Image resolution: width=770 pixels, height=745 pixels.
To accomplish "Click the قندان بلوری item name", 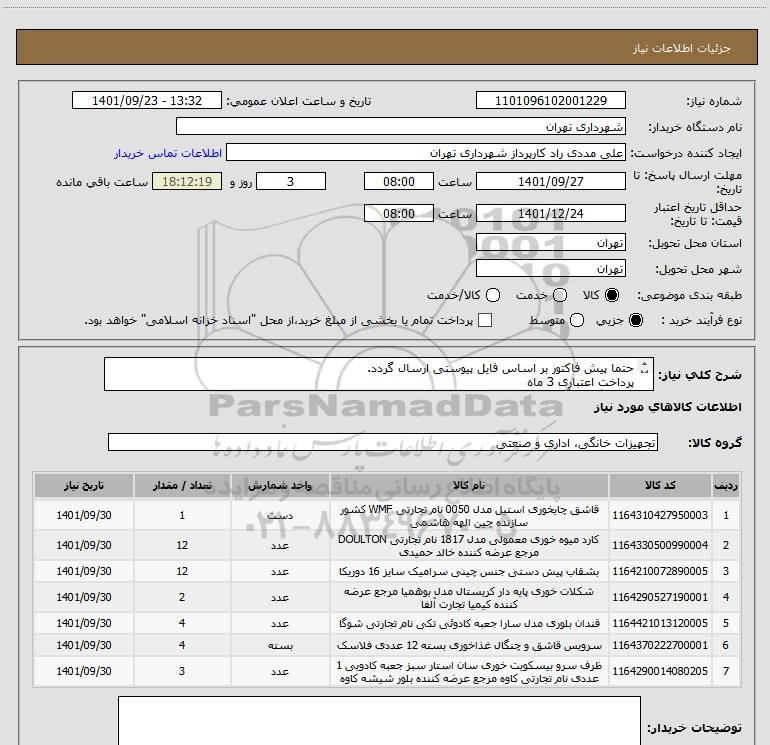I will coord(469,624).
